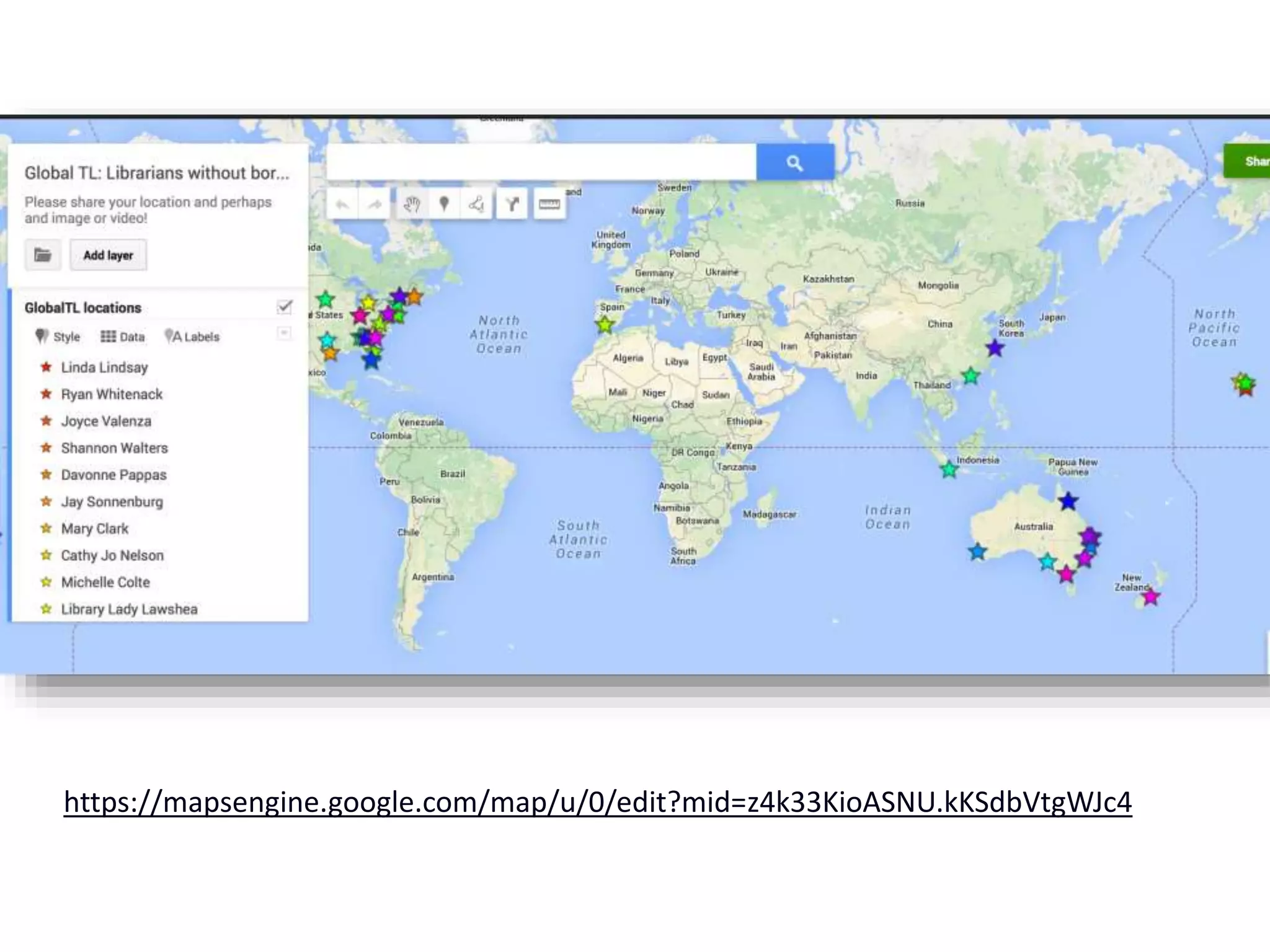Open the Data table for the layer
Screen dimensions: 1270x952
123,337
